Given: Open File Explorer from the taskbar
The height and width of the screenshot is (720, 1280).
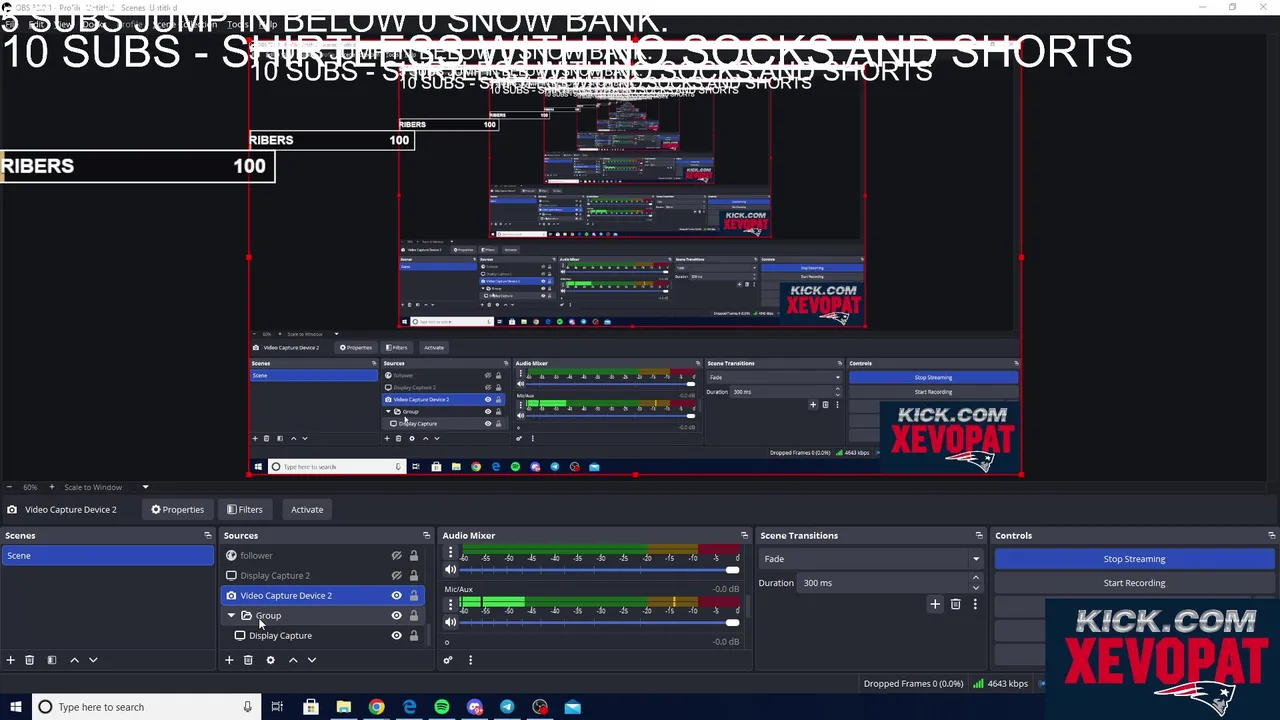Looking at the screenshot, I should pyautogui.click(x=343, y=707).
